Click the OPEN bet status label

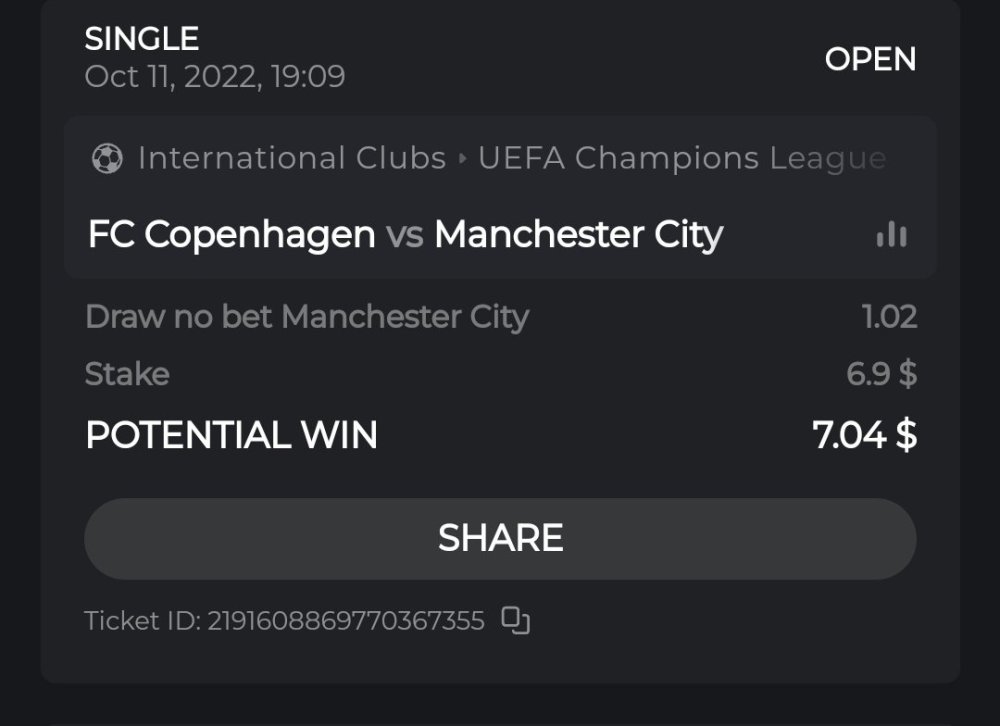[870, 59]
